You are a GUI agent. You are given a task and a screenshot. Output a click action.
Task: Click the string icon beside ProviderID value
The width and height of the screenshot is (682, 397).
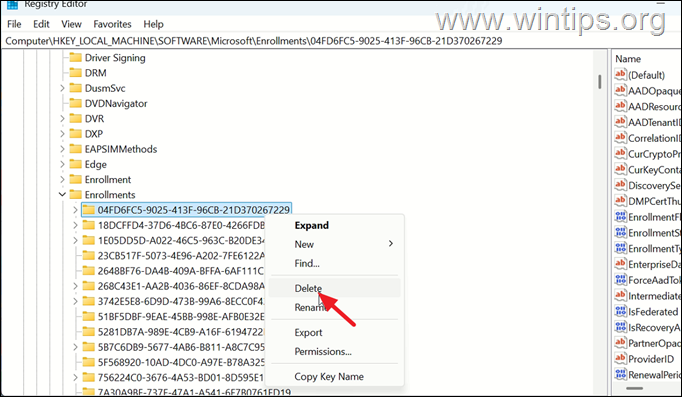tap(621, 359)
